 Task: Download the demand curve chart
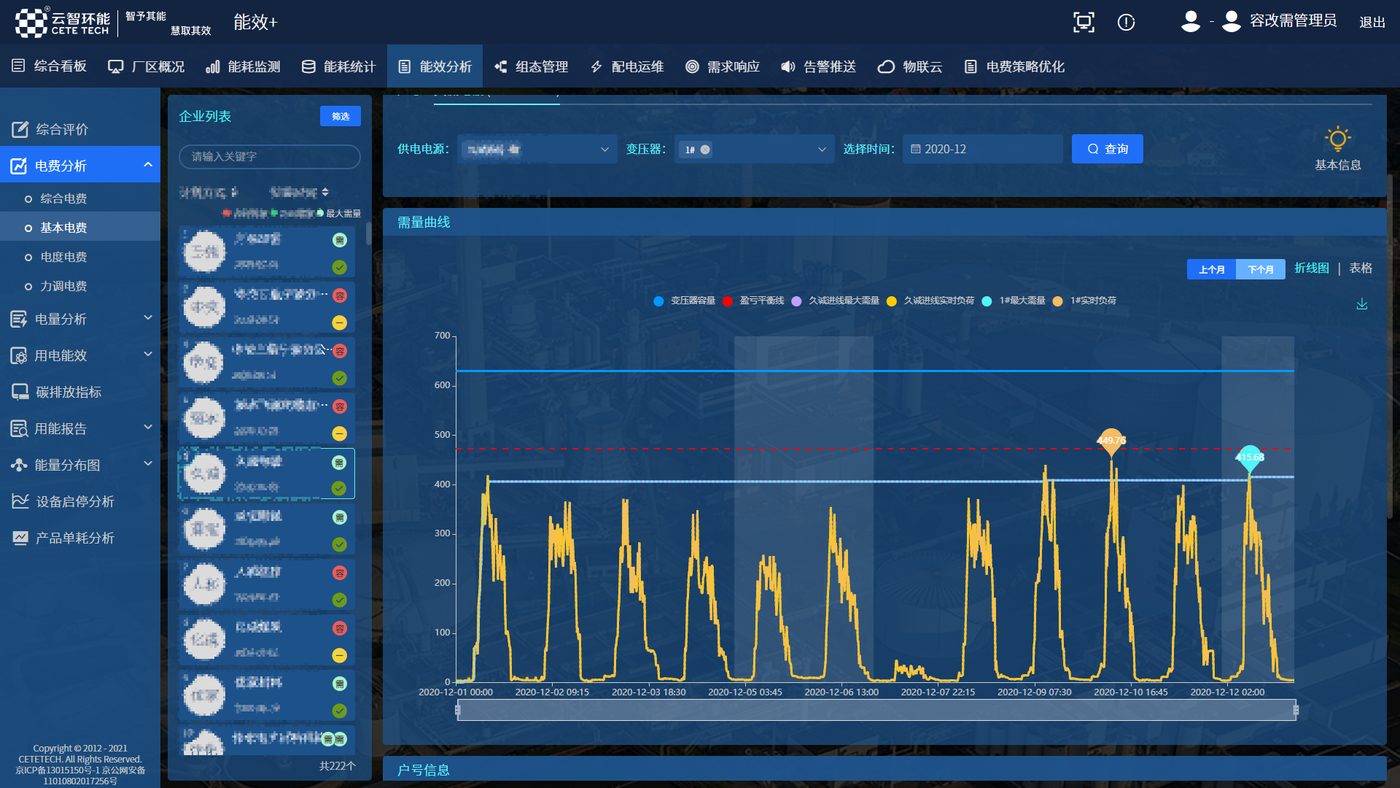pyautogui.click(x=1362, y=304)
